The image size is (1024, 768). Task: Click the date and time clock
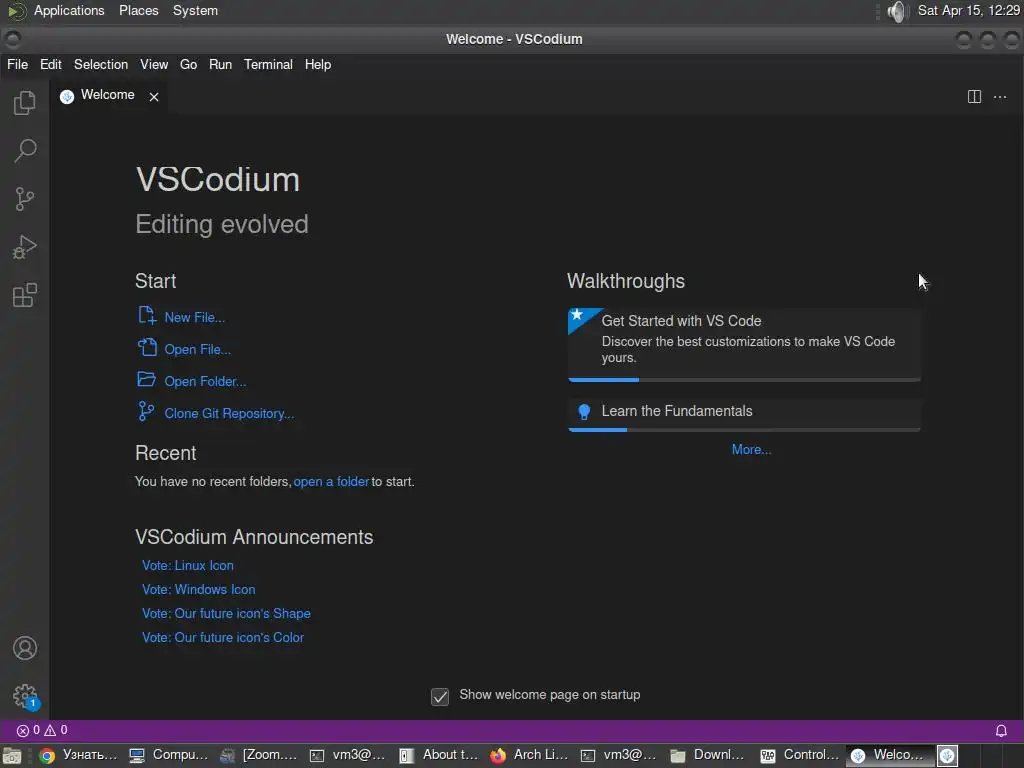click(968, 10)
